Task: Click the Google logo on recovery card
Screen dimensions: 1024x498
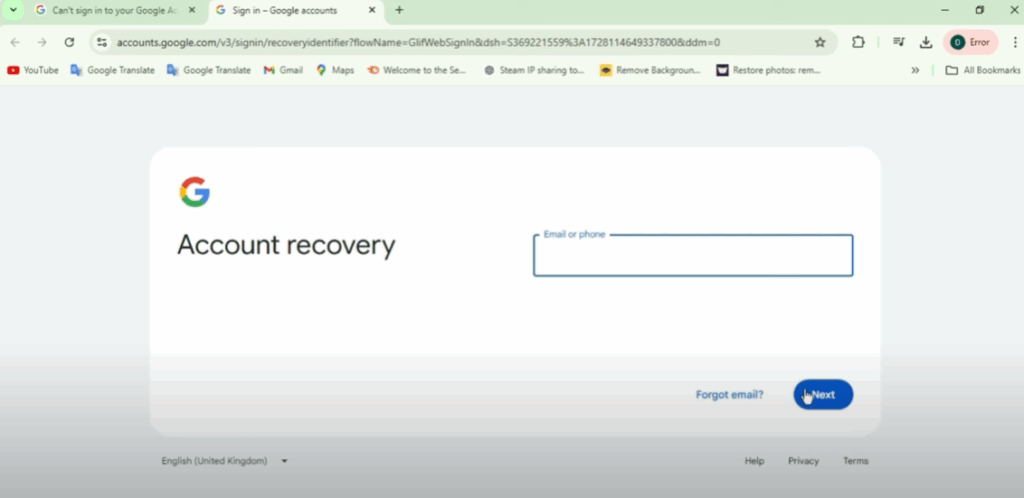Action: click(x=195, y=192)
